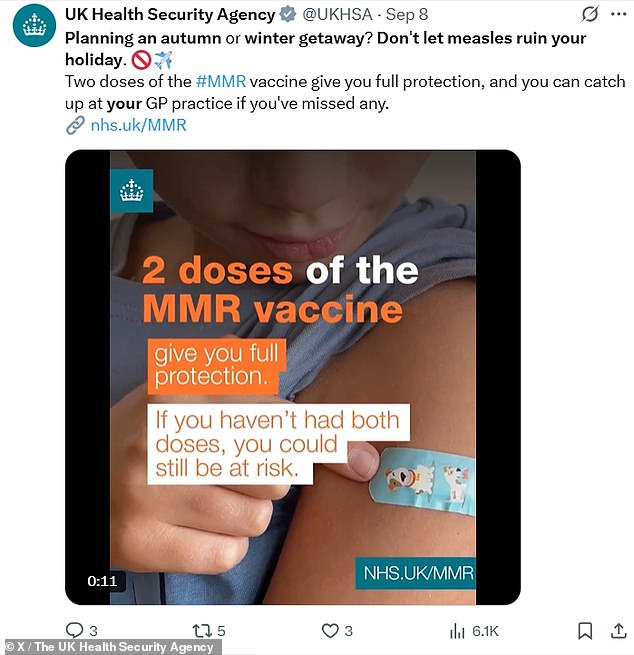Viewport: 634px width, 655px height.
Task: Open the @UKHSA handle
Action: click(337, 15)
